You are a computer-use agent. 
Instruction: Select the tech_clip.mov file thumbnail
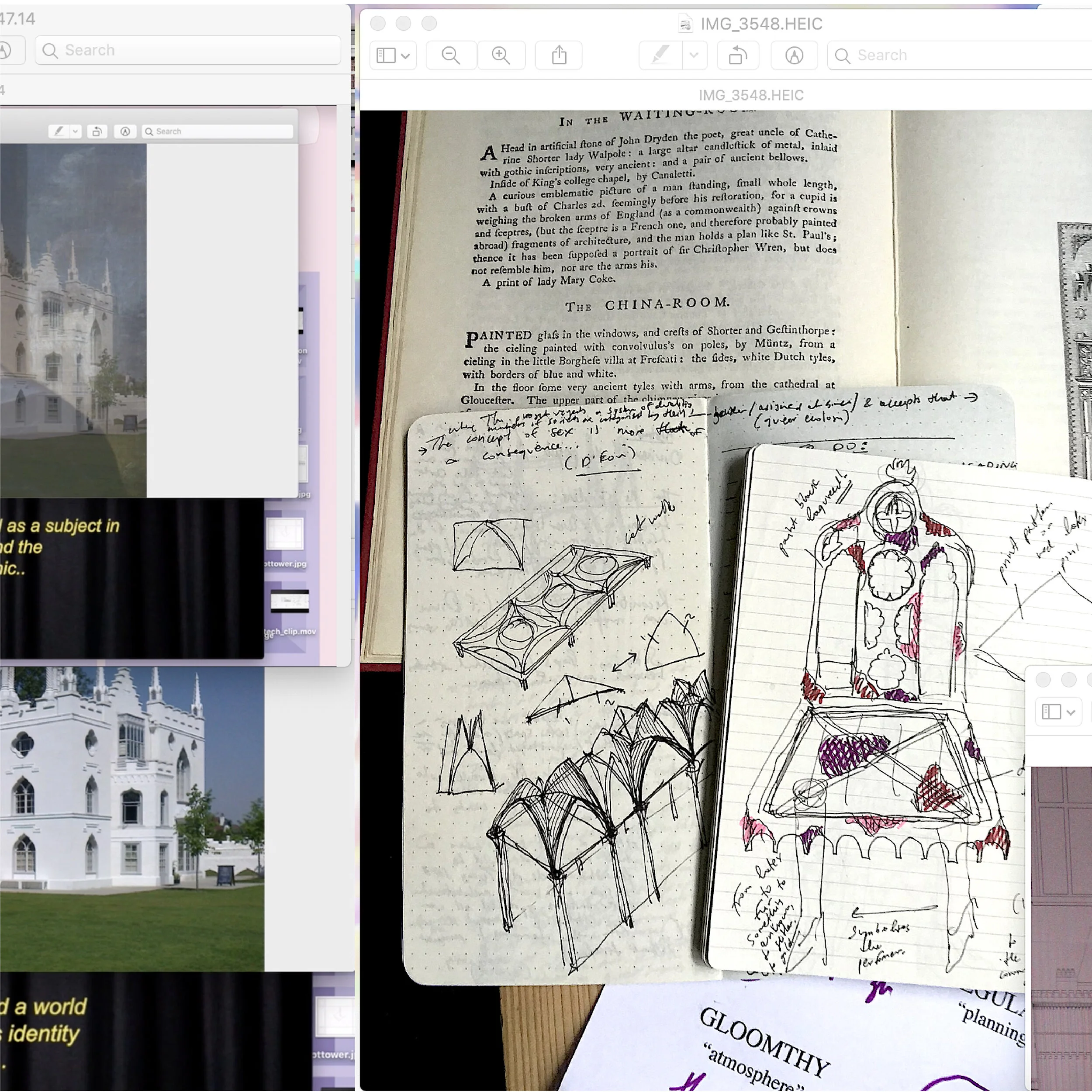pyautogui.click(x=290, y=601)
